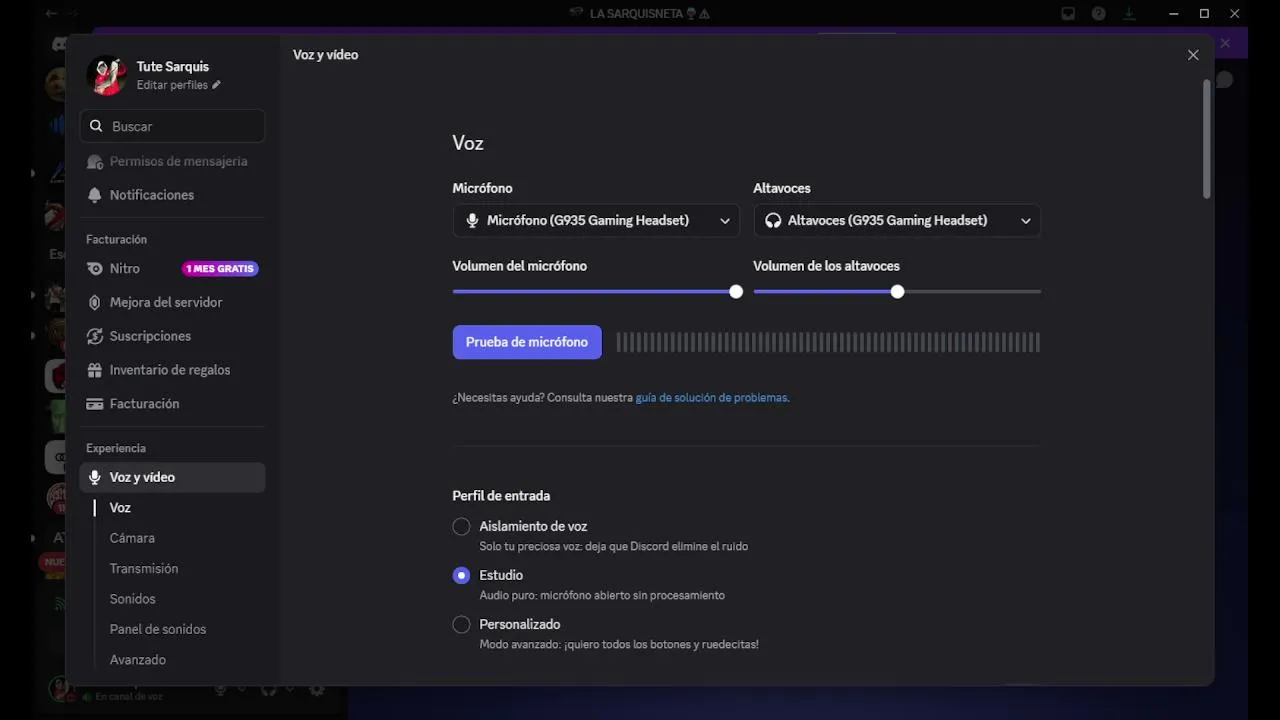This screenshot has height=720, width=1280.
Task: Open Facturación via the card icon
Action: [95, 404]
